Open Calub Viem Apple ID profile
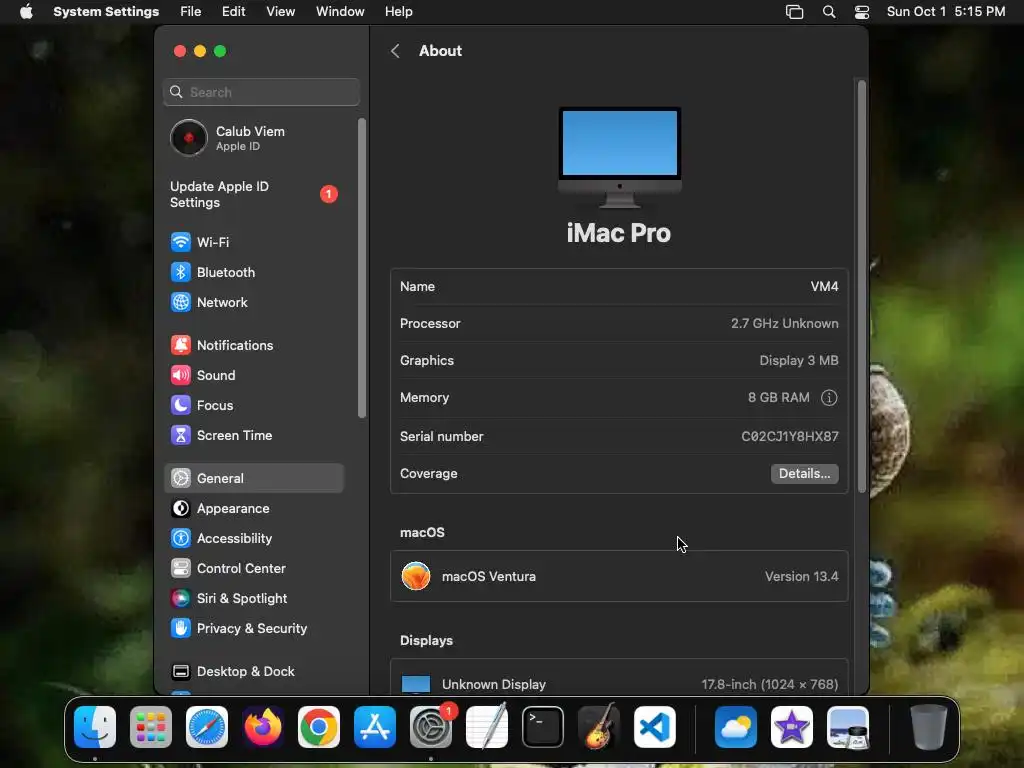Screen dimensions: 1024x768 pos(253,138)
